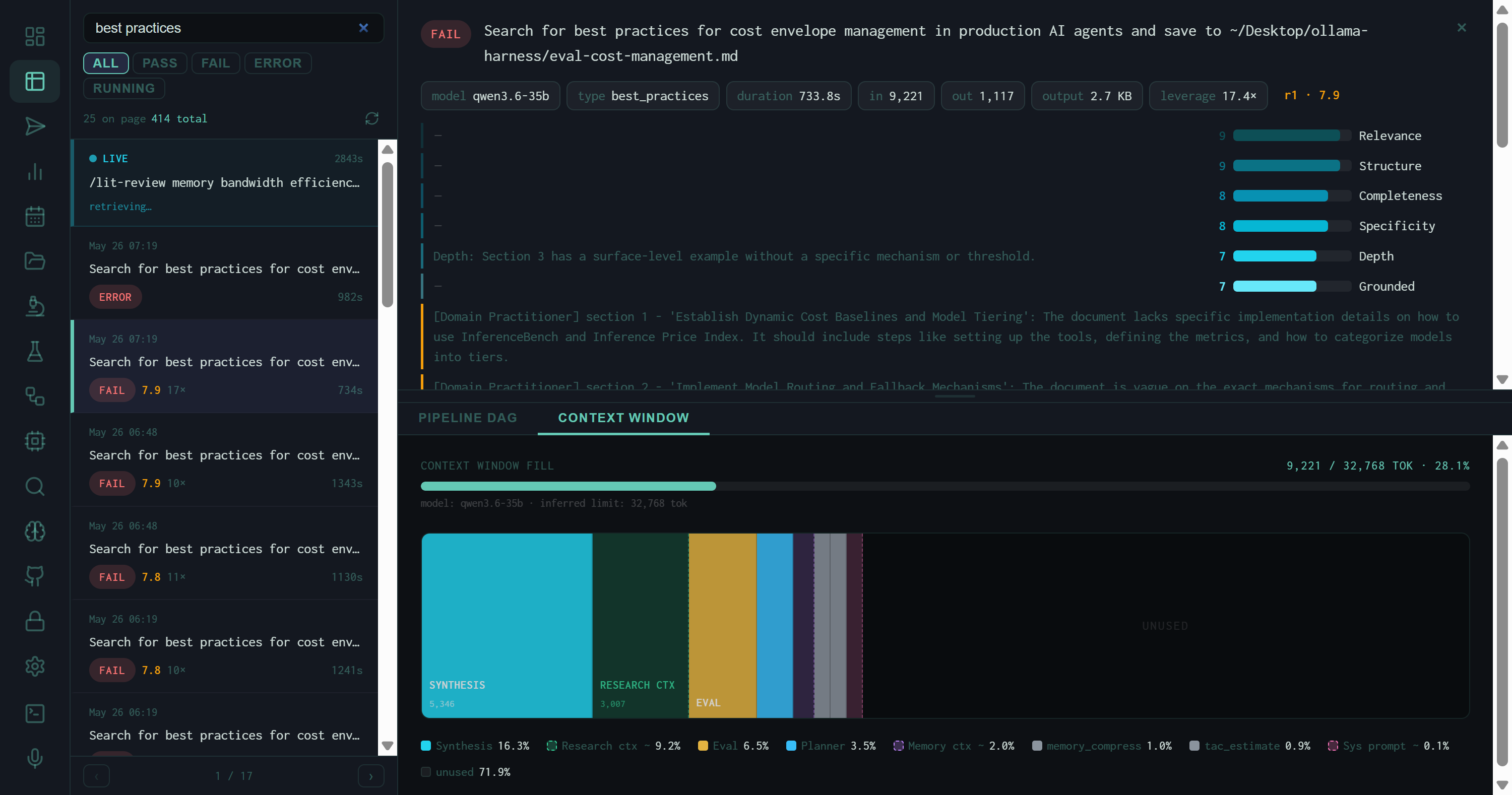Open the dashboard grid icon in sidebar
This screenshot has width=1512, height=795.
35,36
